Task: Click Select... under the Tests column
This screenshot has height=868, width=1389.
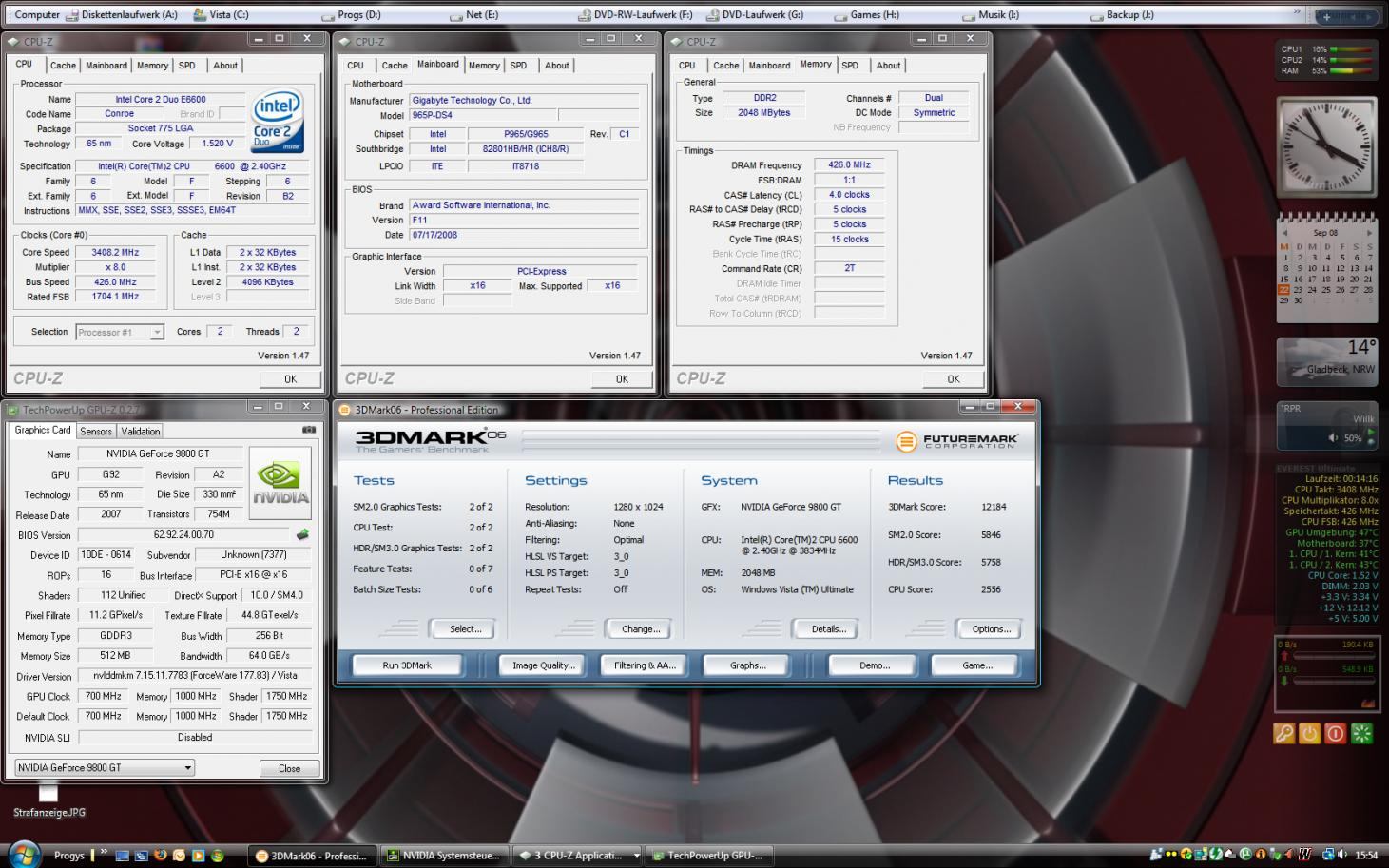Action: (x=466, y=629)
